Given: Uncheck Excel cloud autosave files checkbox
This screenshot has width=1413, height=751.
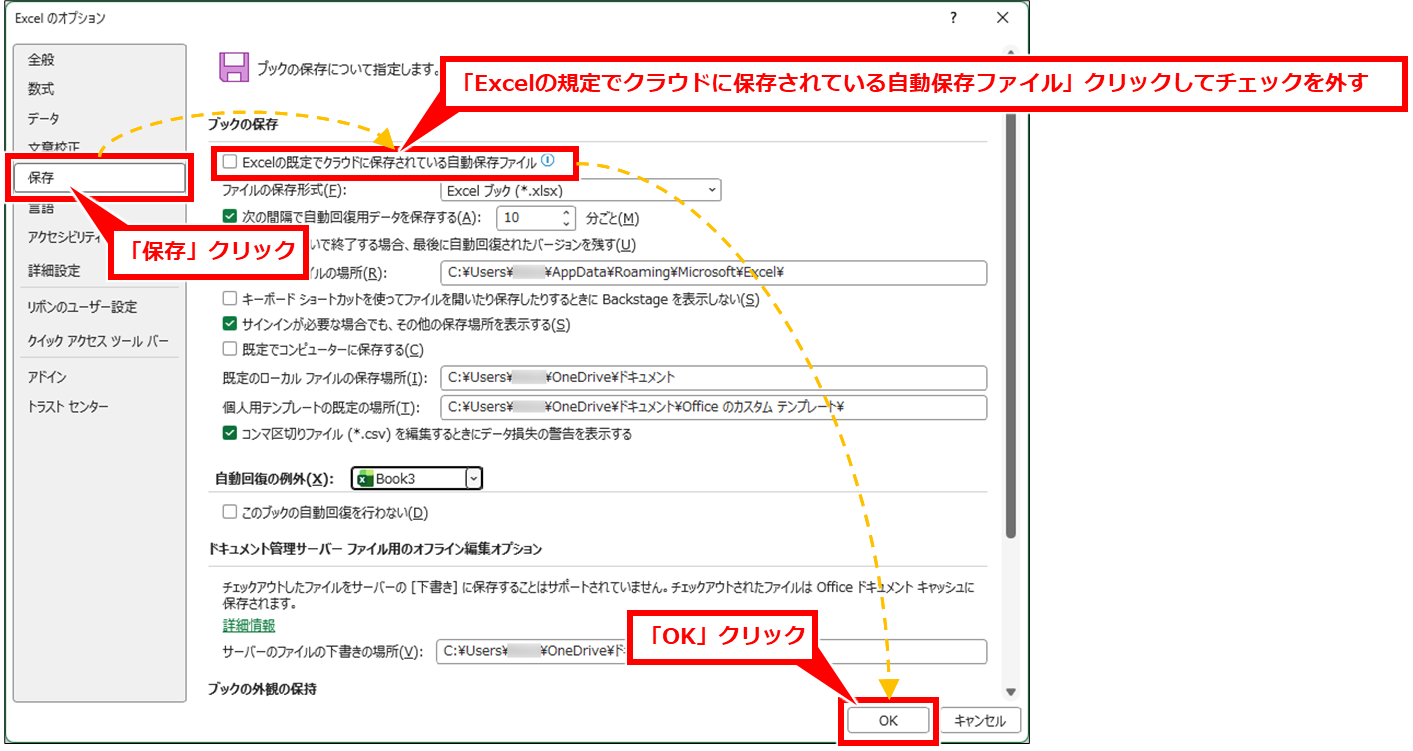Looking at the screenshot, I should click(x=230, y=161).
